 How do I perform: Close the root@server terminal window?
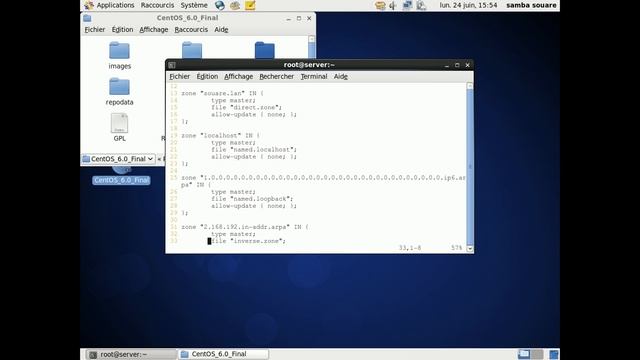tap(468, 65)
